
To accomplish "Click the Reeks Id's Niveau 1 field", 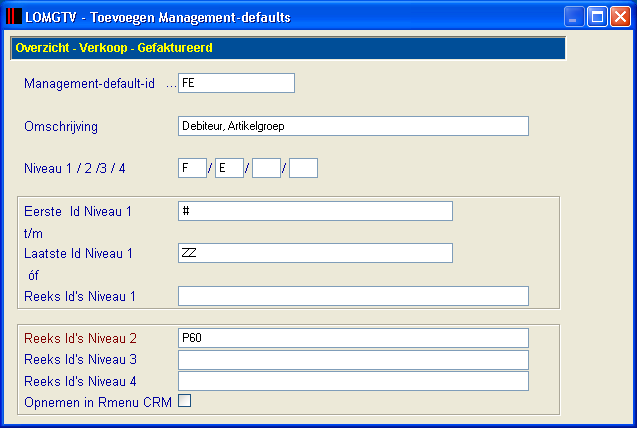I will (x=353, y=296).
